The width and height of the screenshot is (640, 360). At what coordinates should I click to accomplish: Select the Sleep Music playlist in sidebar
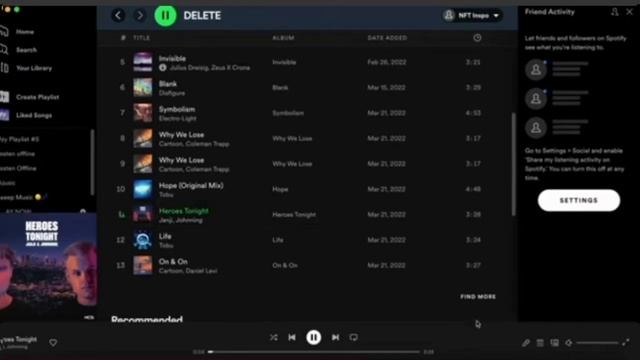pos(22,197)
